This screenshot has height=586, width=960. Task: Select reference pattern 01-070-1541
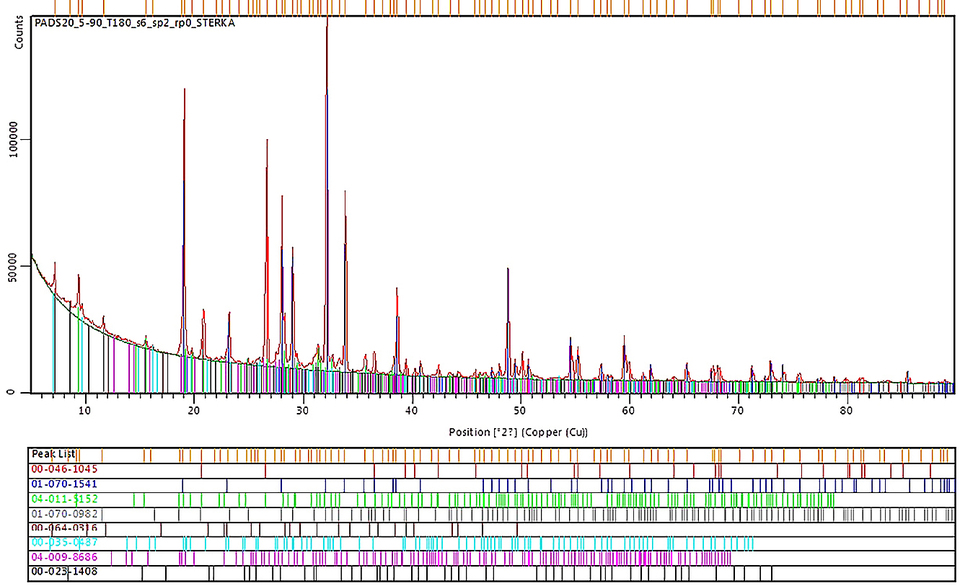click(x=65, y=484)
